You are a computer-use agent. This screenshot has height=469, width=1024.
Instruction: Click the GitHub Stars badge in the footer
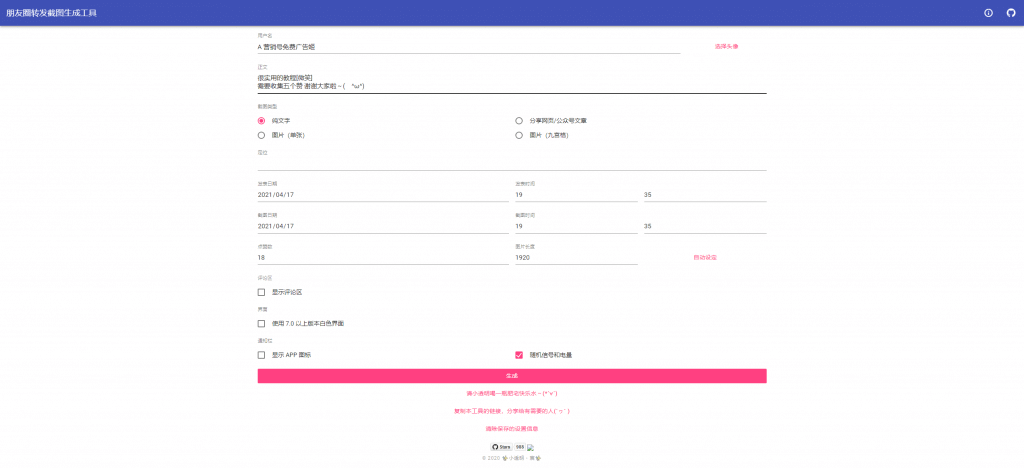tap(501, 447)
